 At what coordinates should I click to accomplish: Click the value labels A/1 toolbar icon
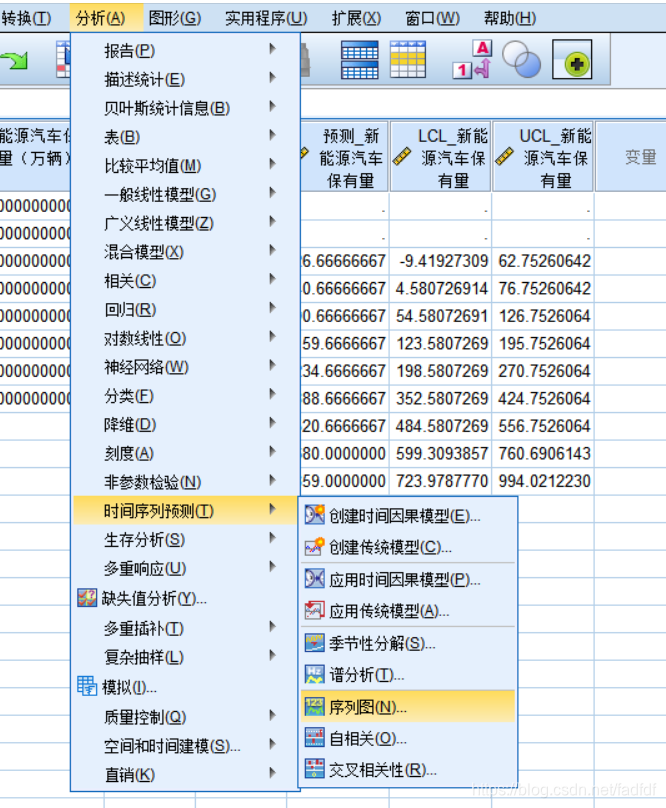coord(473,60)
